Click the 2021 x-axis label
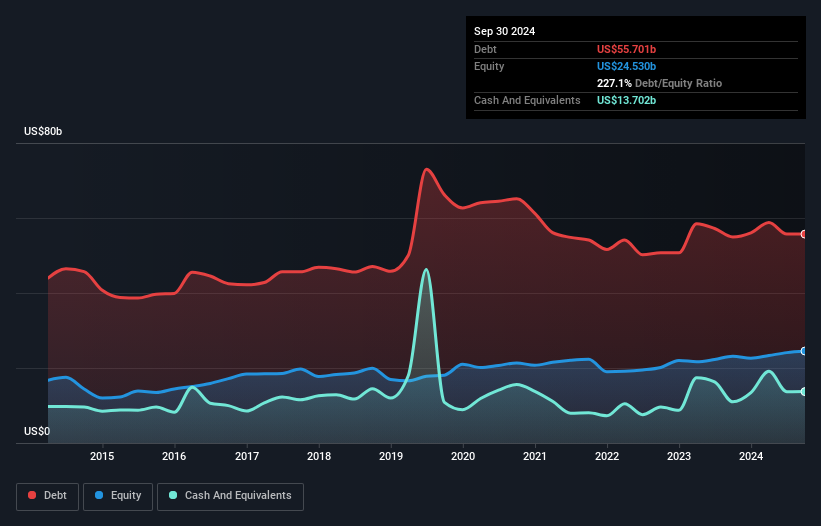821x526 pixels. click(x=535, y=456)
